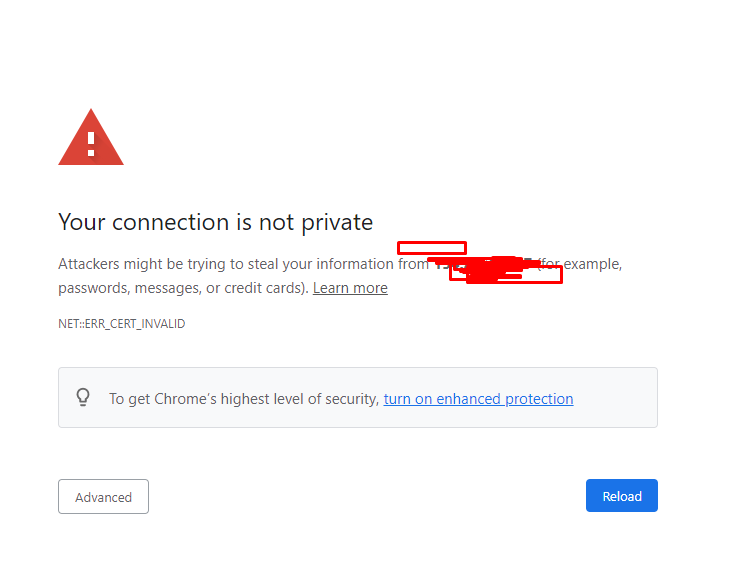Click the word 'private' in the heading

336,222
